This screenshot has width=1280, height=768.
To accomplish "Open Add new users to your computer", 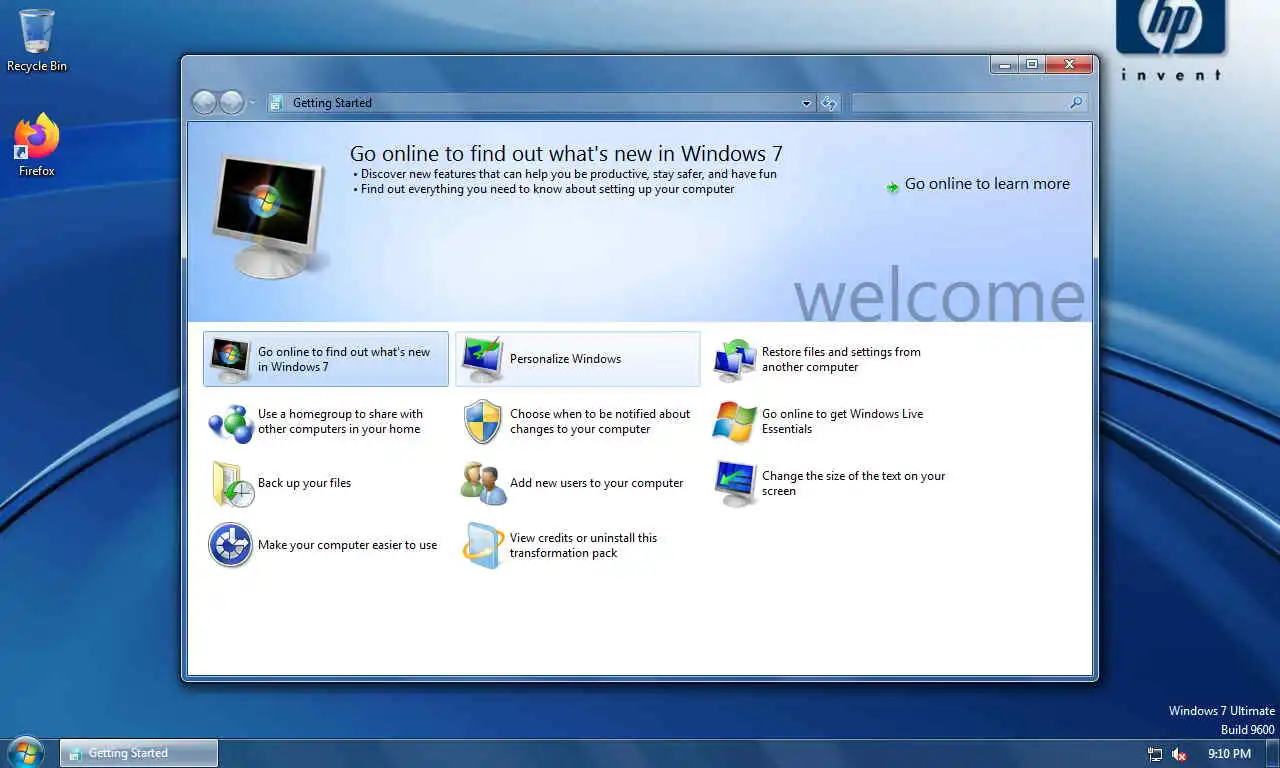I will [596, 483].
